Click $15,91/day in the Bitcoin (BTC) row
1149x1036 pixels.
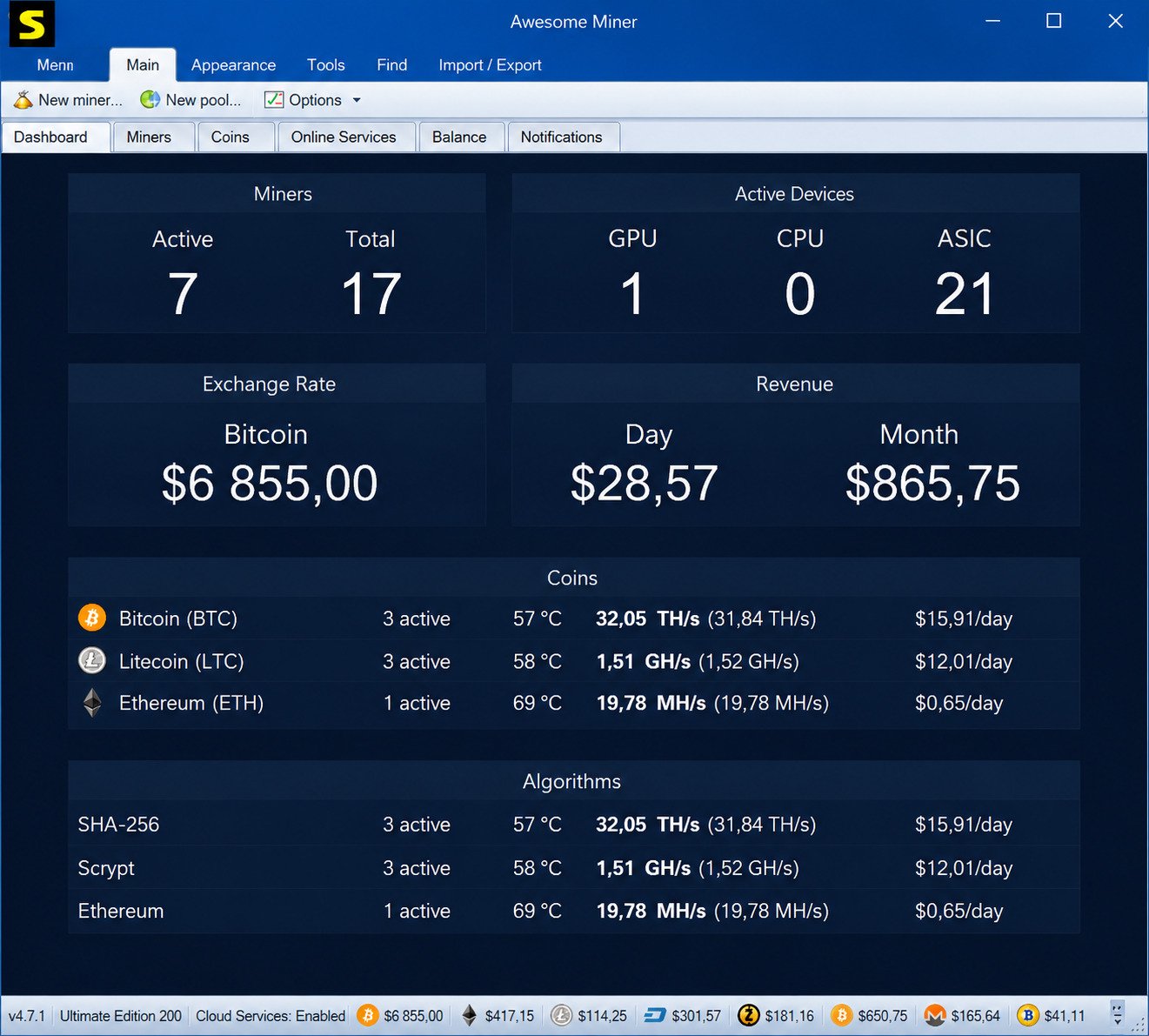pyautogui.click(x=964, y=618)
